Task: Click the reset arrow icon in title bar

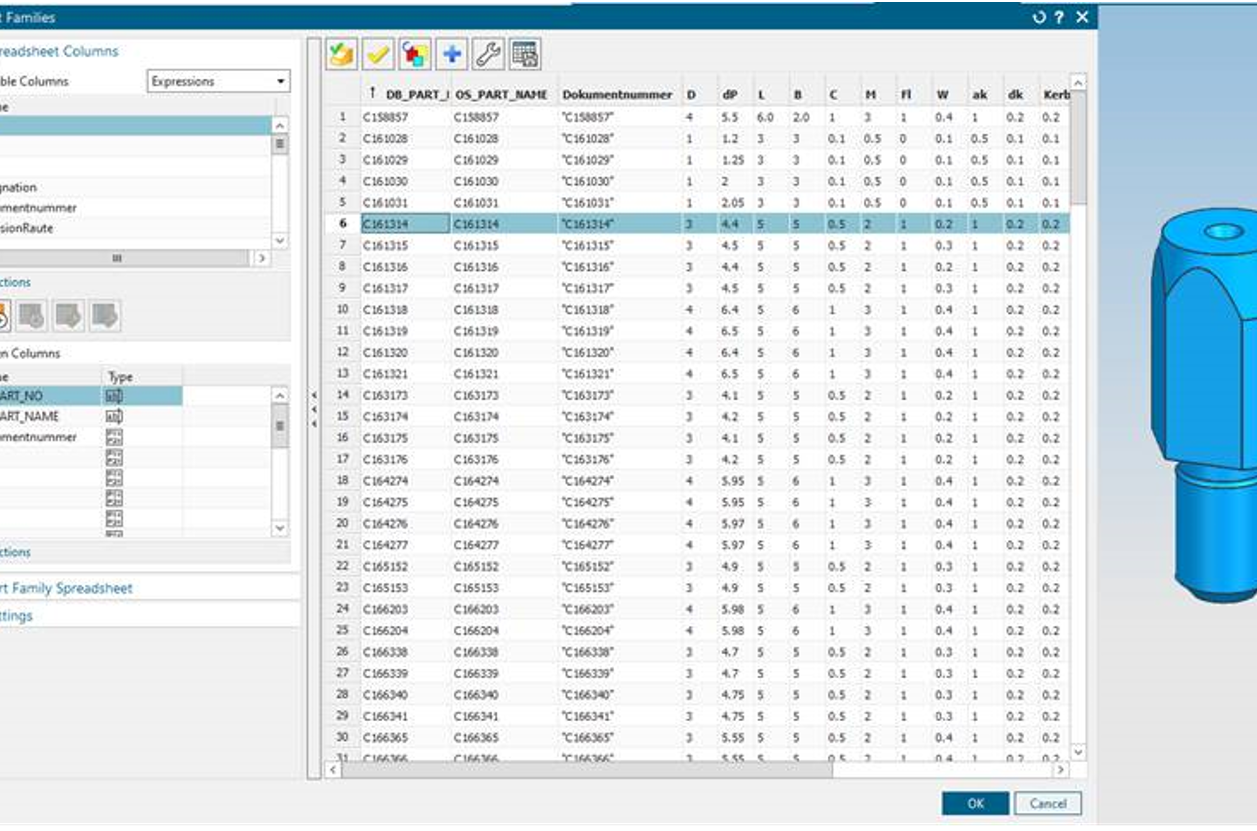Action: pos(1039,17)
